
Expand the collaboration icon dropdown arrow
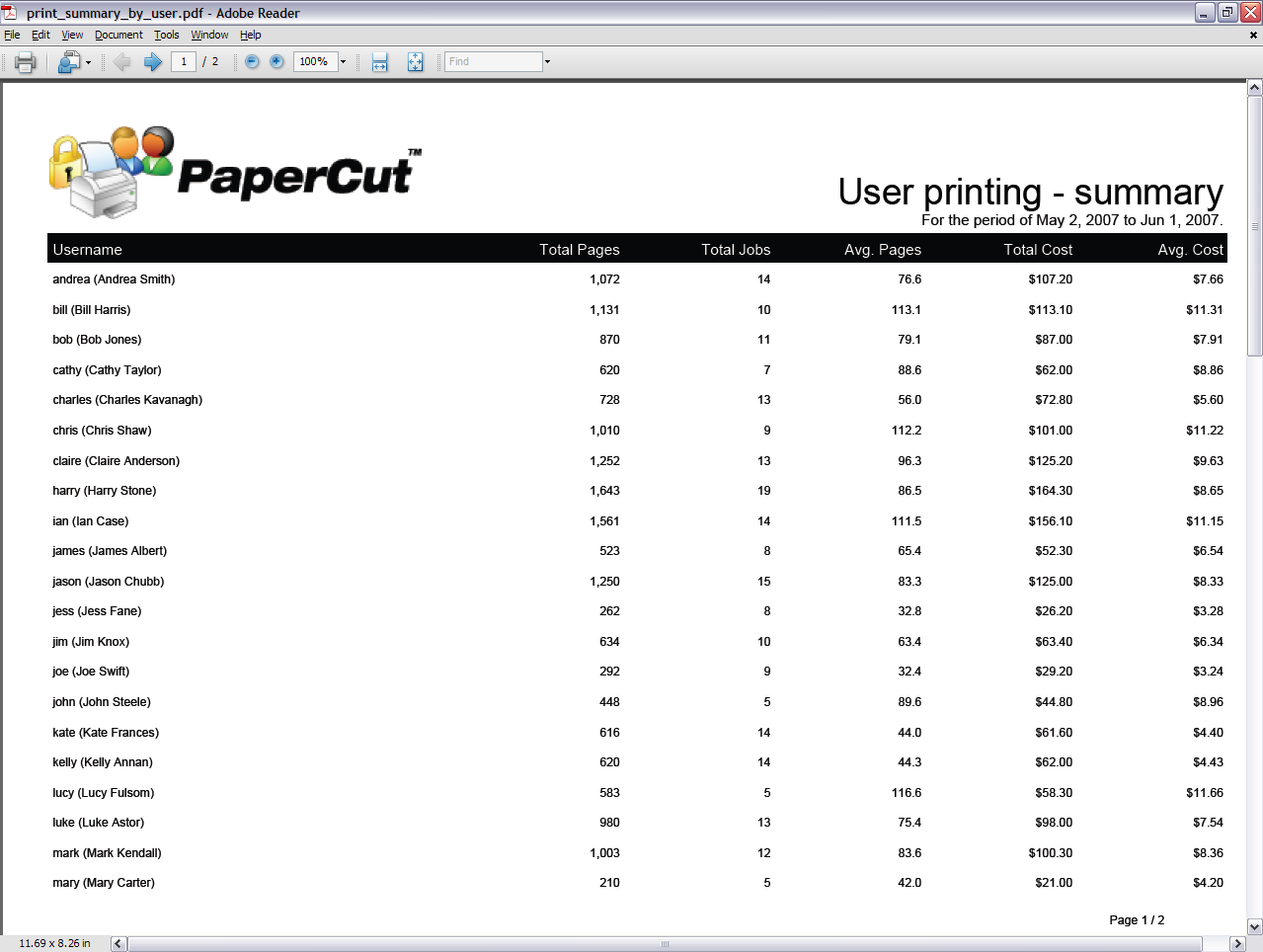[x=89, y=62]
